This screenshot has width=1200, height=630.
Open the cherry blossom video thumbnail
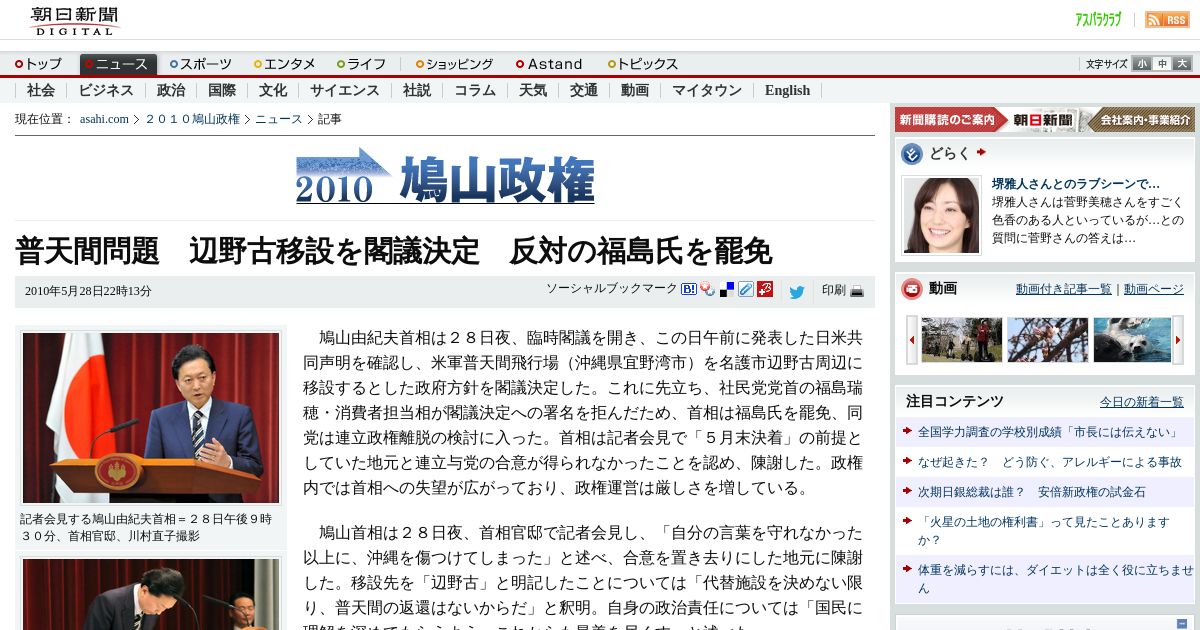1047,340
